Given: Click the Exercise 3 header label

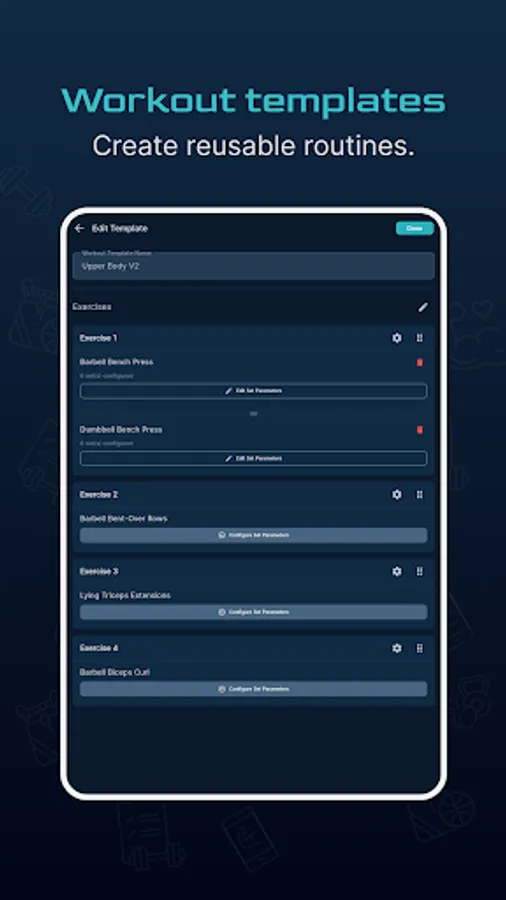Looking at the screenshot, I should pyautogui.click(x=99, y=571).
